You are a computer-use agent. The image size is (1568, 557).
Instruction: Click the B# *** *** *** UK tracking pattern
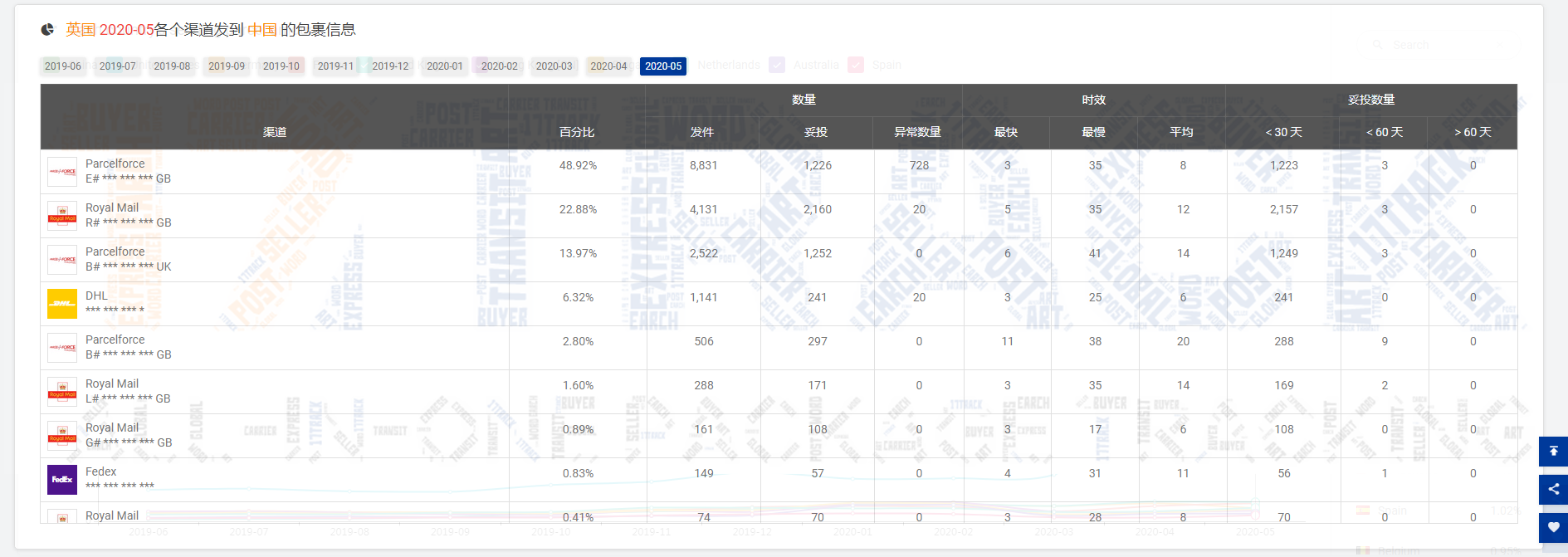(x=128, y=266)
